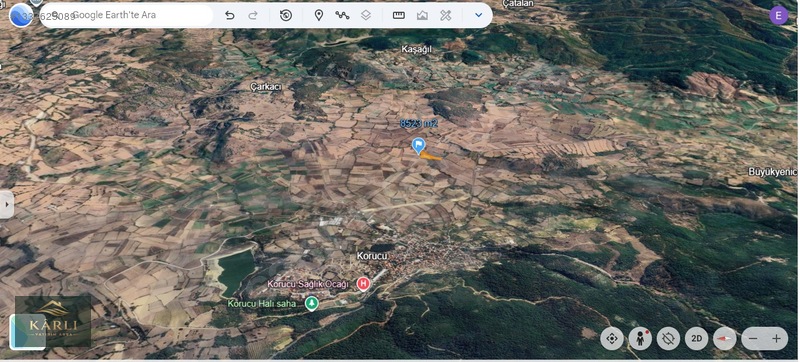The width and height of the screenshot is (800, 362).
Task: Click the blue flag placemark
Action: tap(418, 146)
